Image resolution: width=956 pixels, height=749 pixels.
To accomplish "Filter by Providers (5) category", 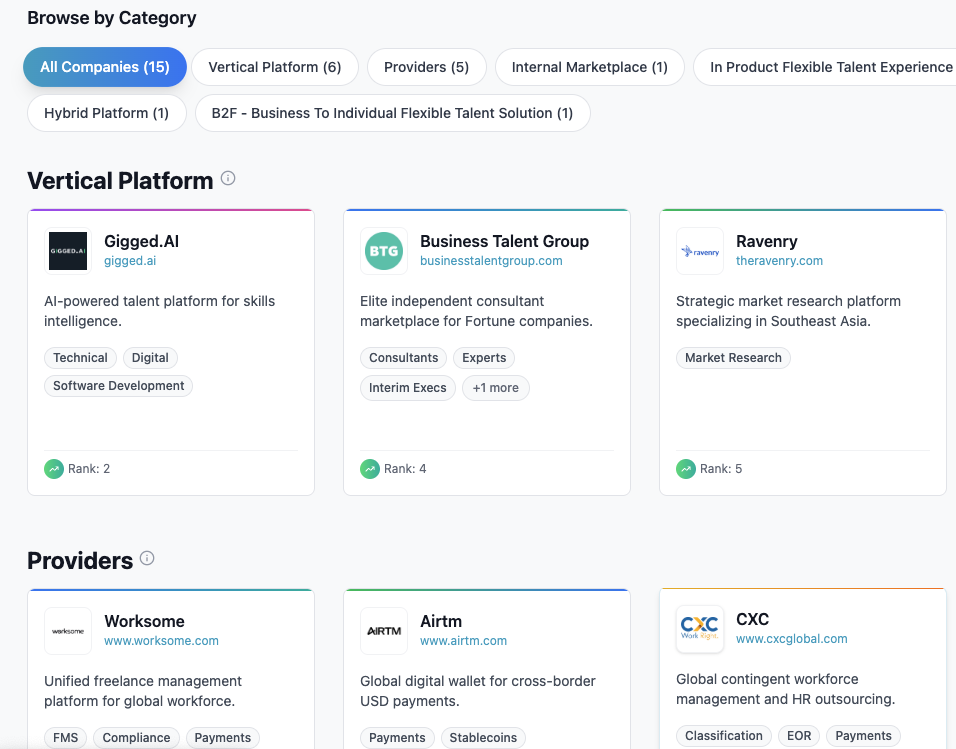I will click(426, 67).
